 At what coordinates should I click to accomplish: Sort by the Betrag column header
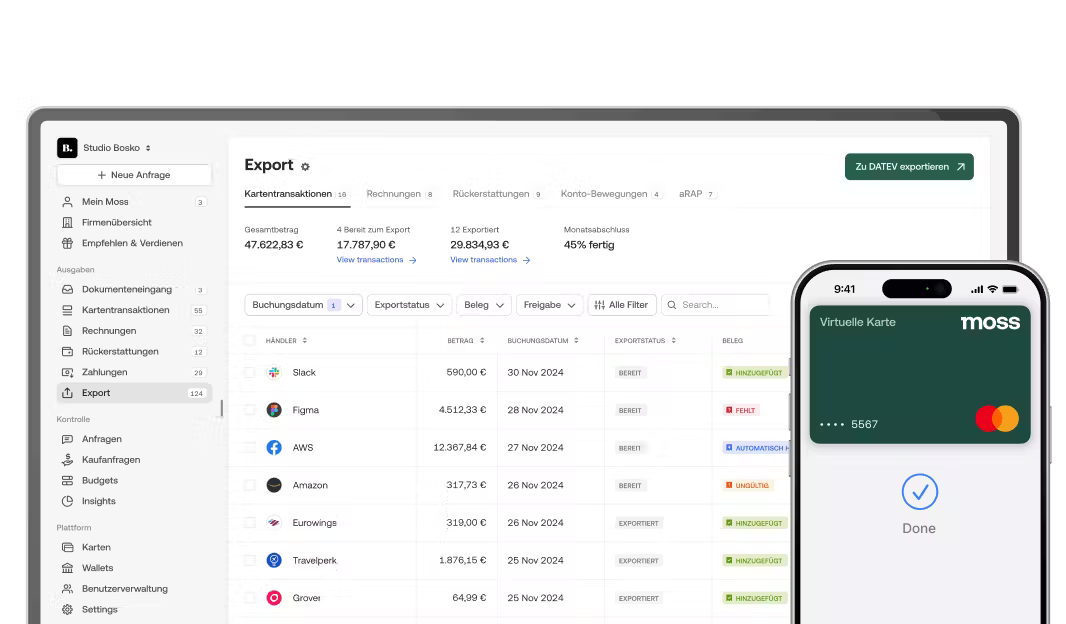tap(466, 341)
